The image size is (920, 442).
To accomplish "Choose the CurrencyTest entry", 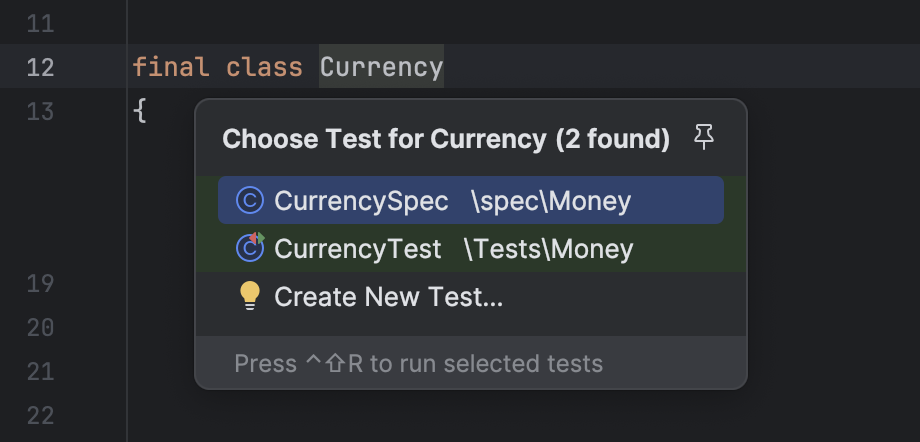I will [358, 248].
